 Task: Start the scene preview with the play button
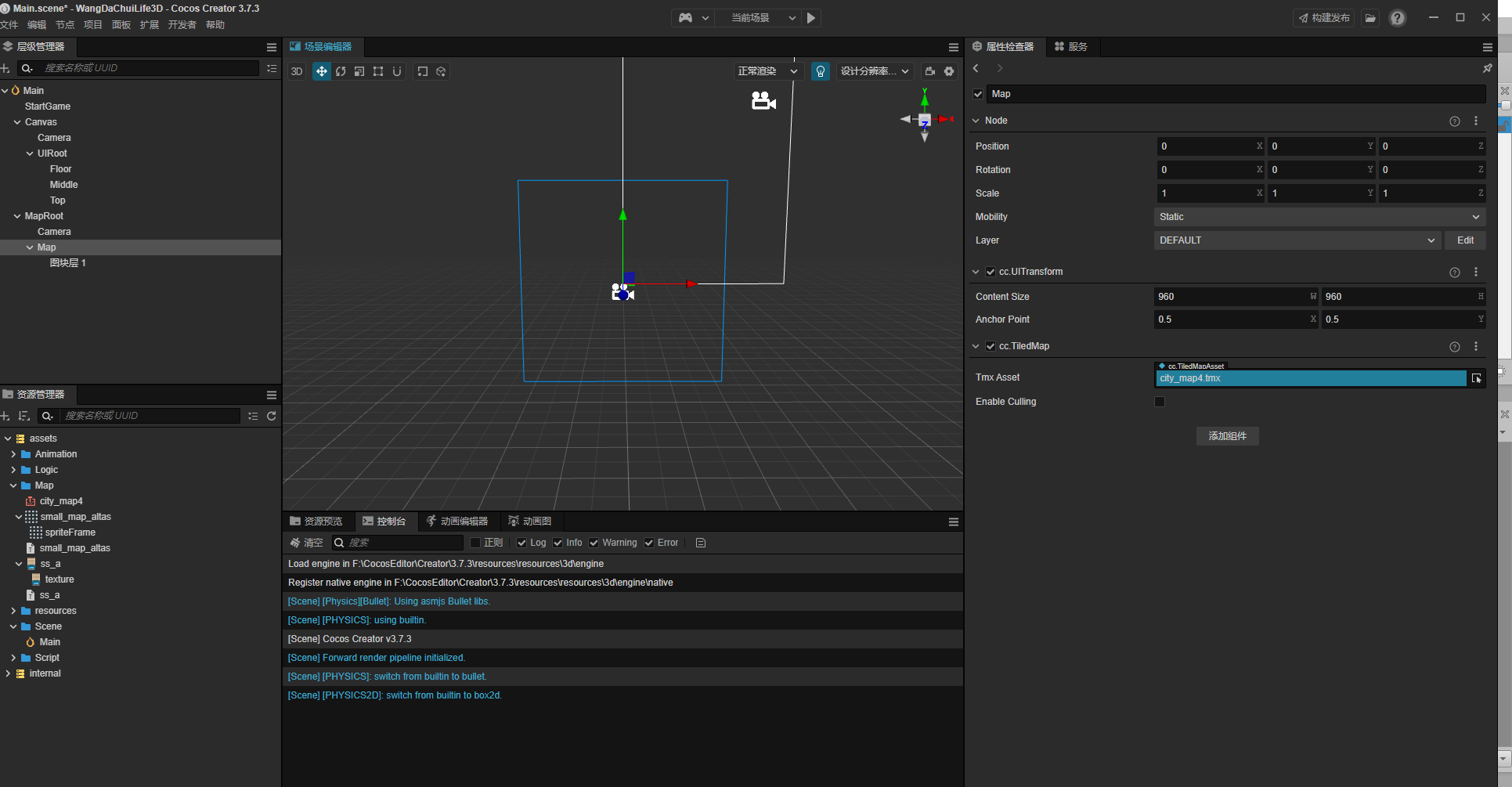click(811, 17)
